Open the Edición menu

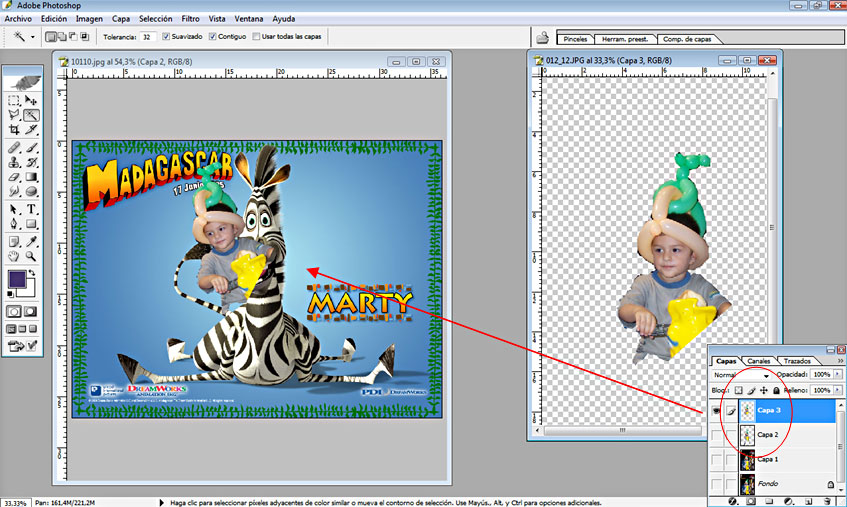(54, 19)
